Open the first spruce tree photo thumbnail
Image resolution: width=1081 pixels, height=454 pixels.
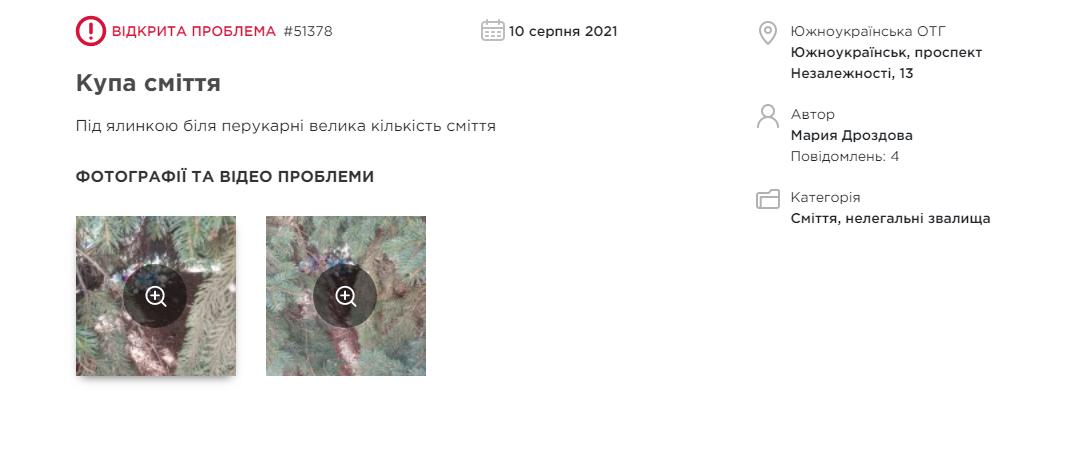(156, 296)
